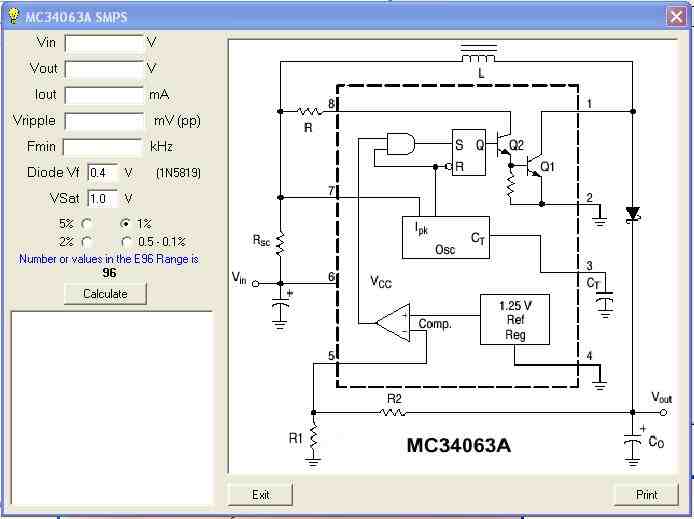The image size is (694, 519).
Task: Click the Vripple mV input field
Action: click(x=105, y=121)
